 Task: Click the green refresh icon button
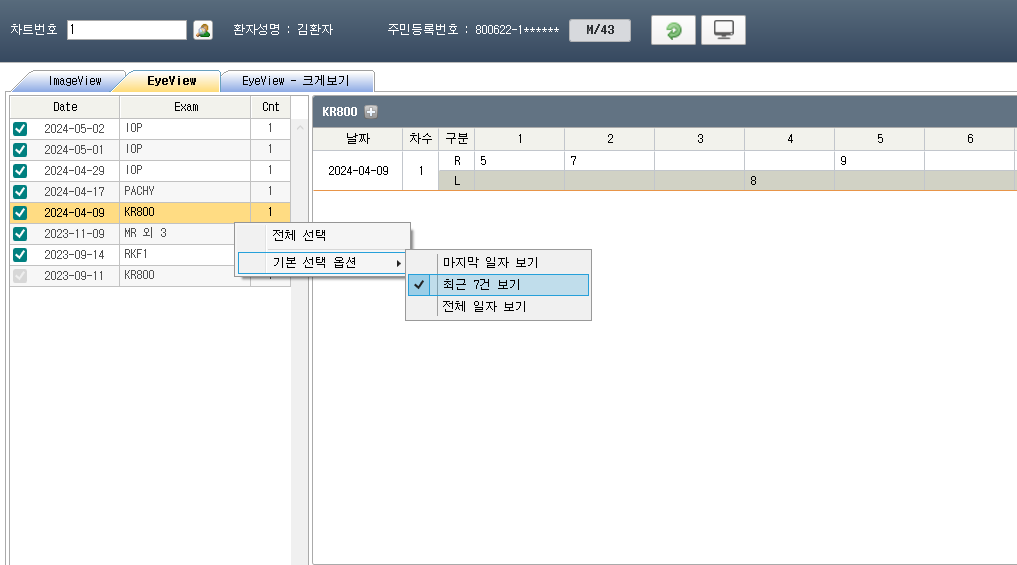673,30
